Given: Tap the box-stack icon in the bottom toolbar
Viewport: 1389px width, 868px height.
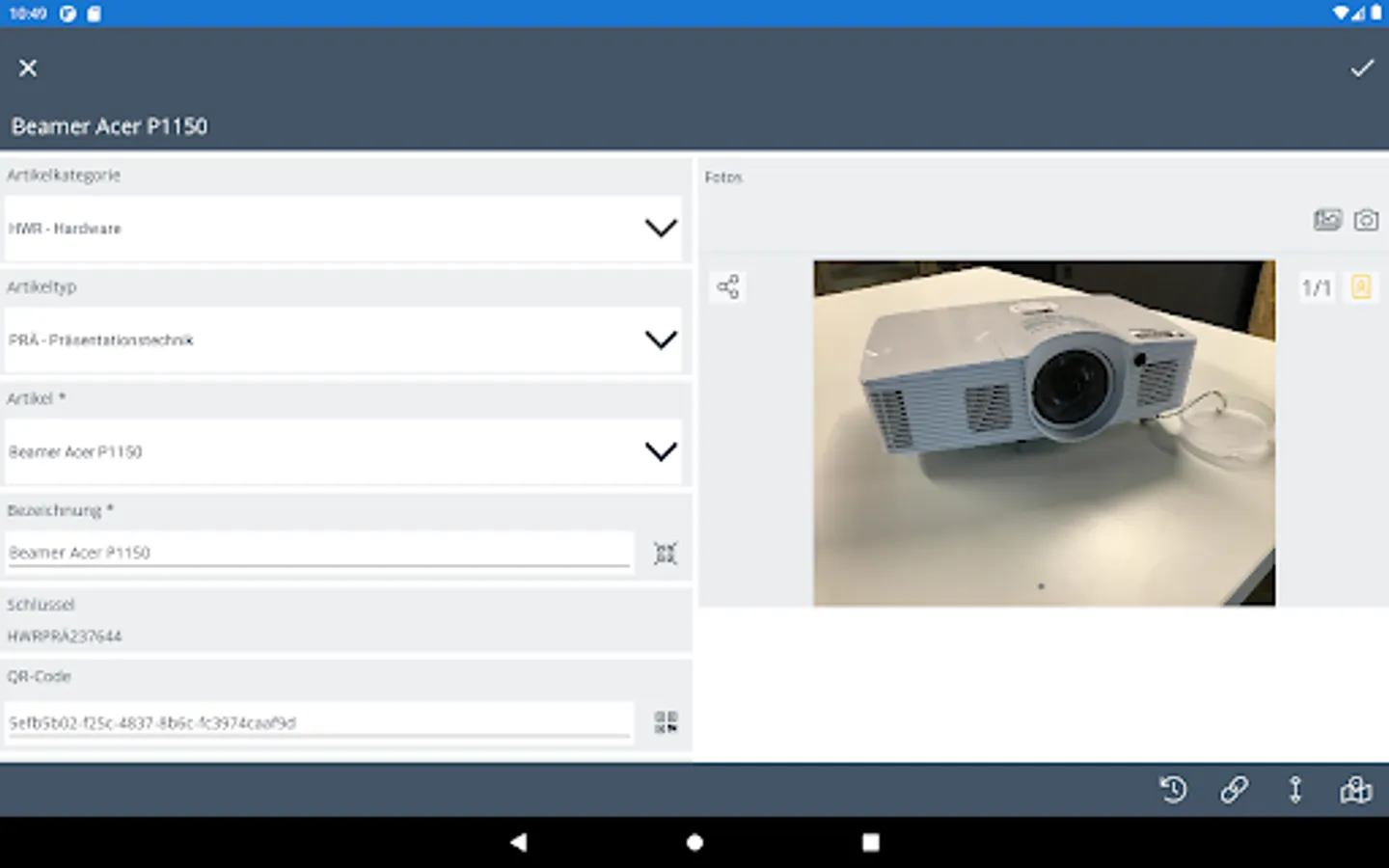Looking at the screenshot, I should click(1355, 790).
